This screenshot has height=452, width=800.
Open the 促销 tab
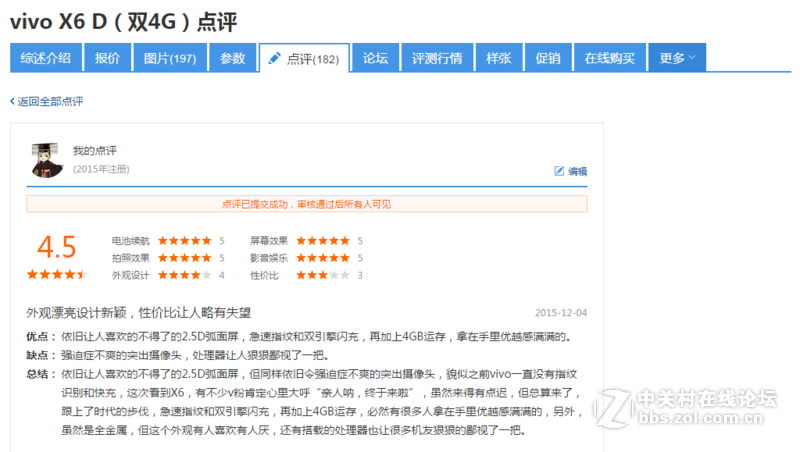pos(548,58)
